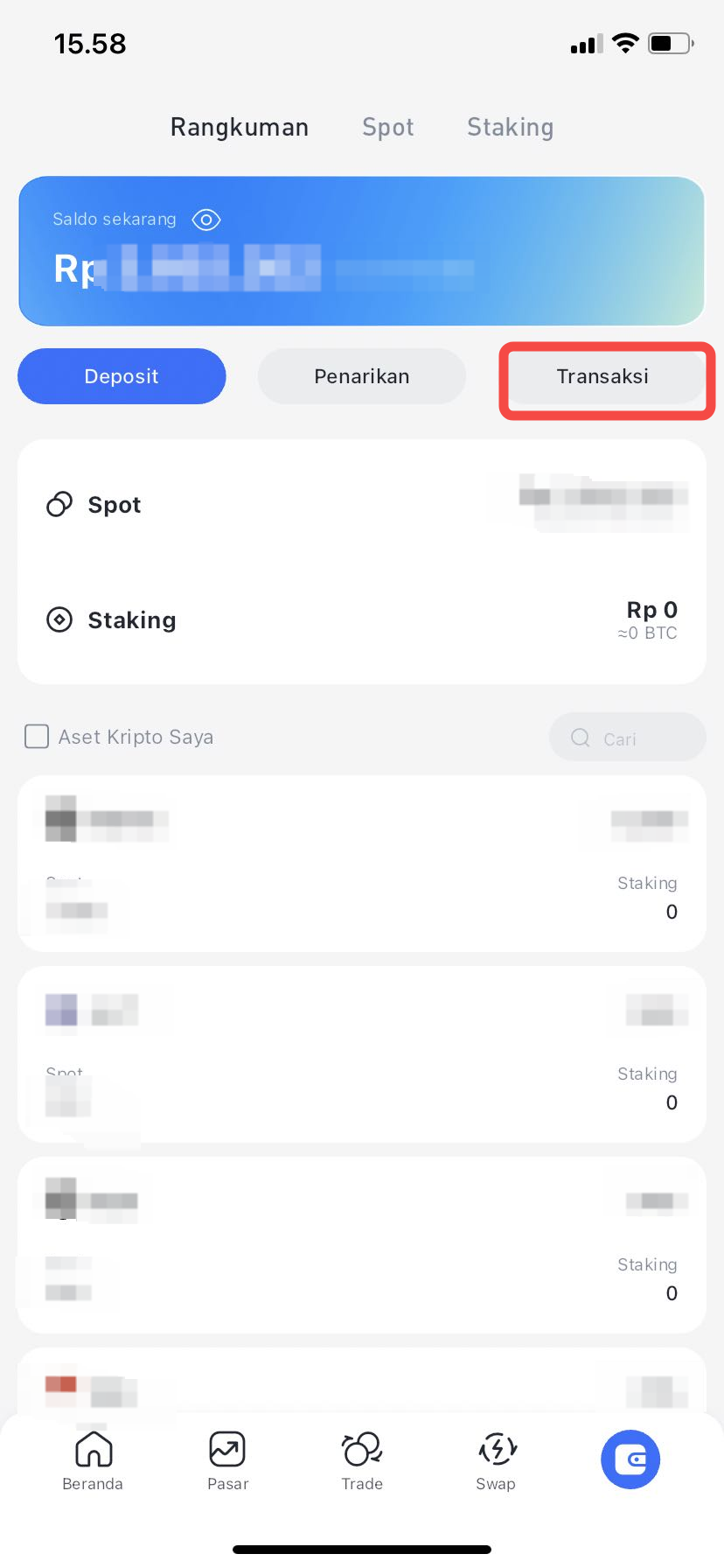Tap the Staking diamond icon
Viewport: 724px width, 1568px height.
click(x=59, y=619)
